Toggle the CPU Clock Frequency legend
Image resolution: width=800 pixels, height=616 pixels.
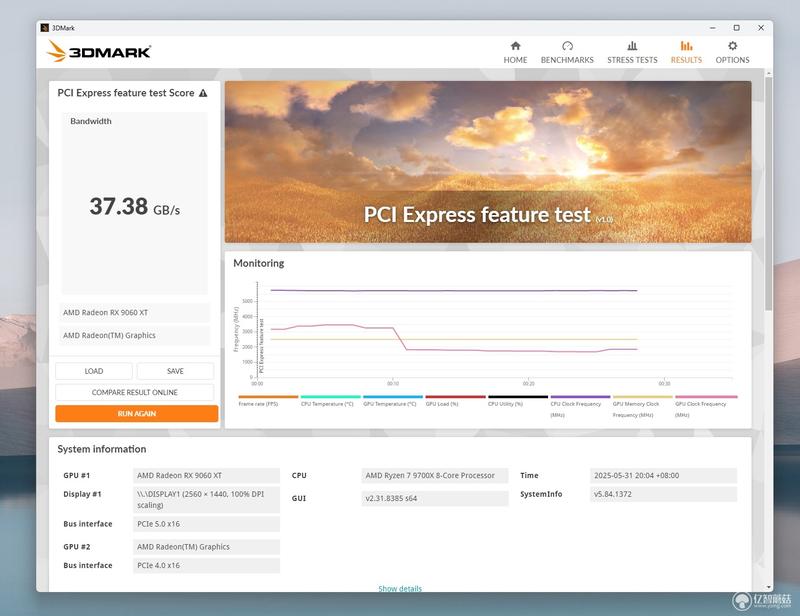point(580,406)
